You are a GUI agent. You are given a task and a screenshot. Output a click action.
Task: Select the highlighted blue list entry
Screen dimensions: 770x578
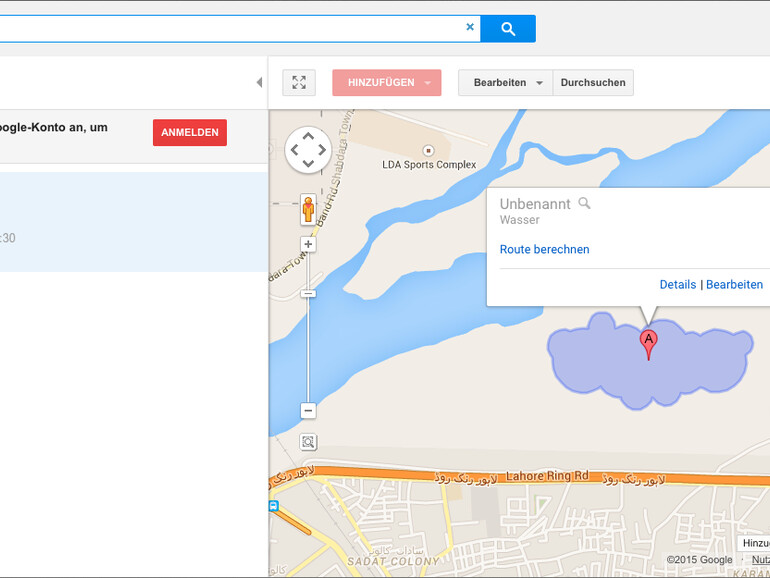pyautogui.click(x=134, y=222)
